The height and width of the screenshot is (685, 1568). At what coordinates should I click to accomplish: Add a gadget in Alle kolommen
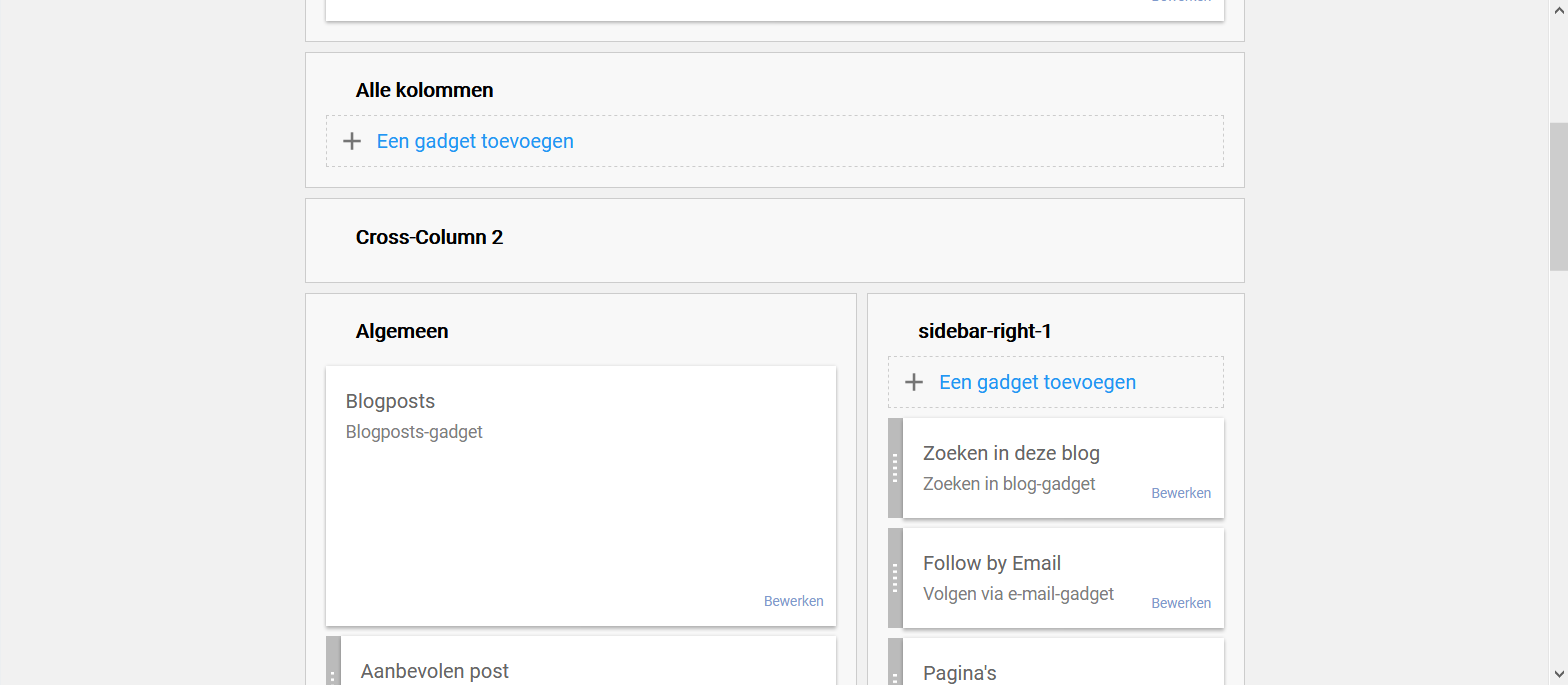[x=475, y=141]
